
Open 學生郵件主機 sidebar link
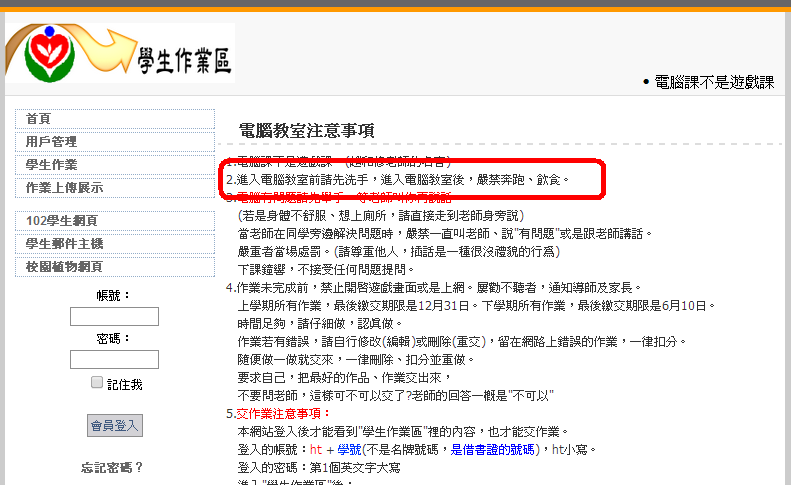click(x=64, y=243)
